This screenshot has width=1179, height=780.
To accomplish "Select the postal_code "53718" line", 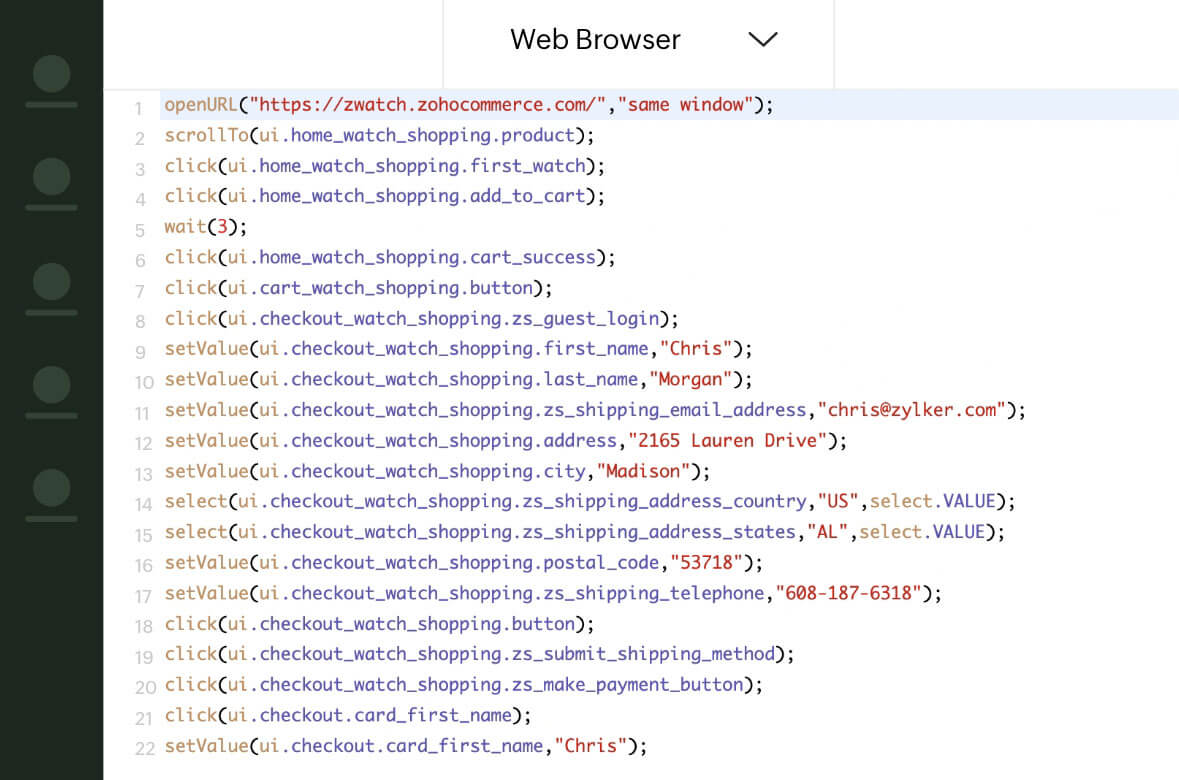I will tap(463, 563).
